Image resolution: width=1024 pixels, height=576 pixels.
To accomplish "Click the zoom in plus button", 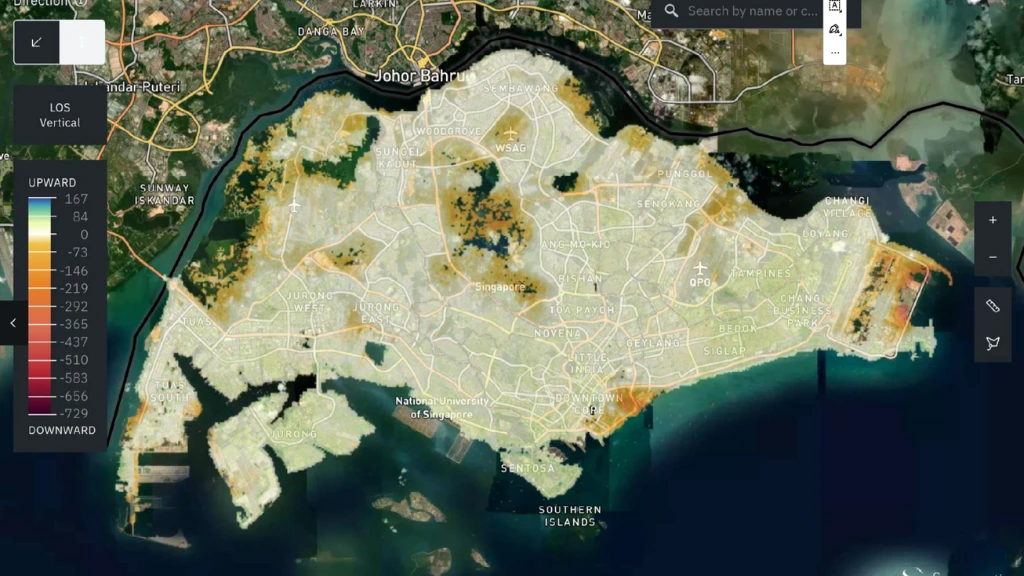I will (x=992, y=220).
